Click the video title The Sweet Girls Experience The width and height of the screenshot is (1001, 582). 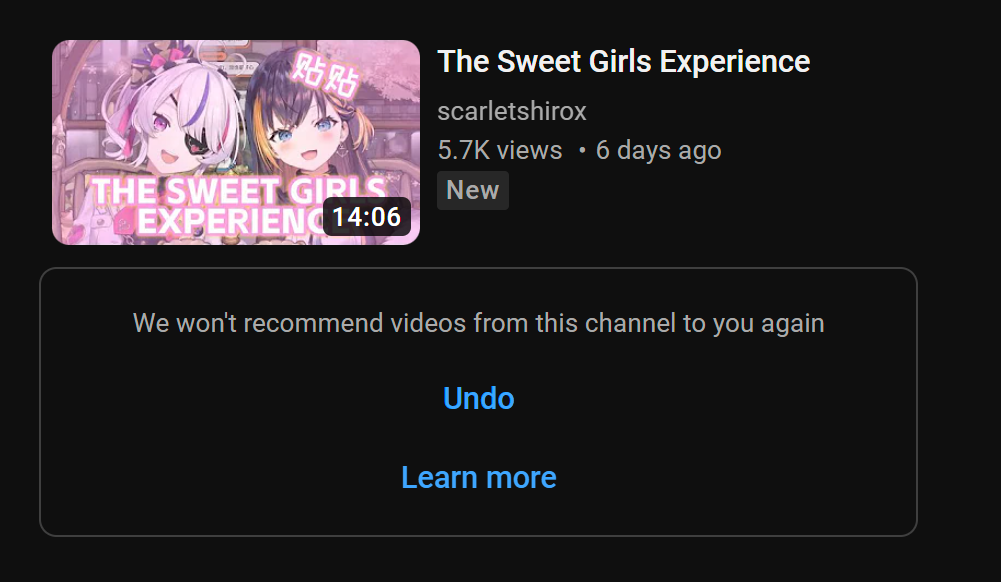point(624,62)
